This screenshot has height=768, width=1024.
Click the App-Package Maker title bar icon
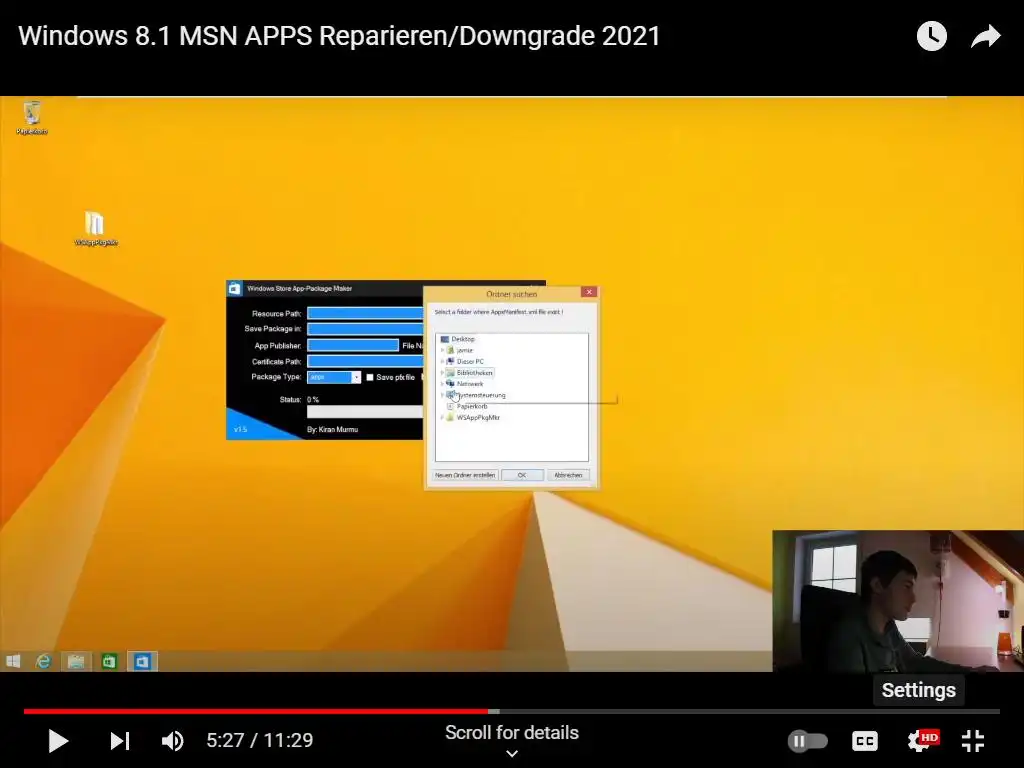(x=235, y=288)
